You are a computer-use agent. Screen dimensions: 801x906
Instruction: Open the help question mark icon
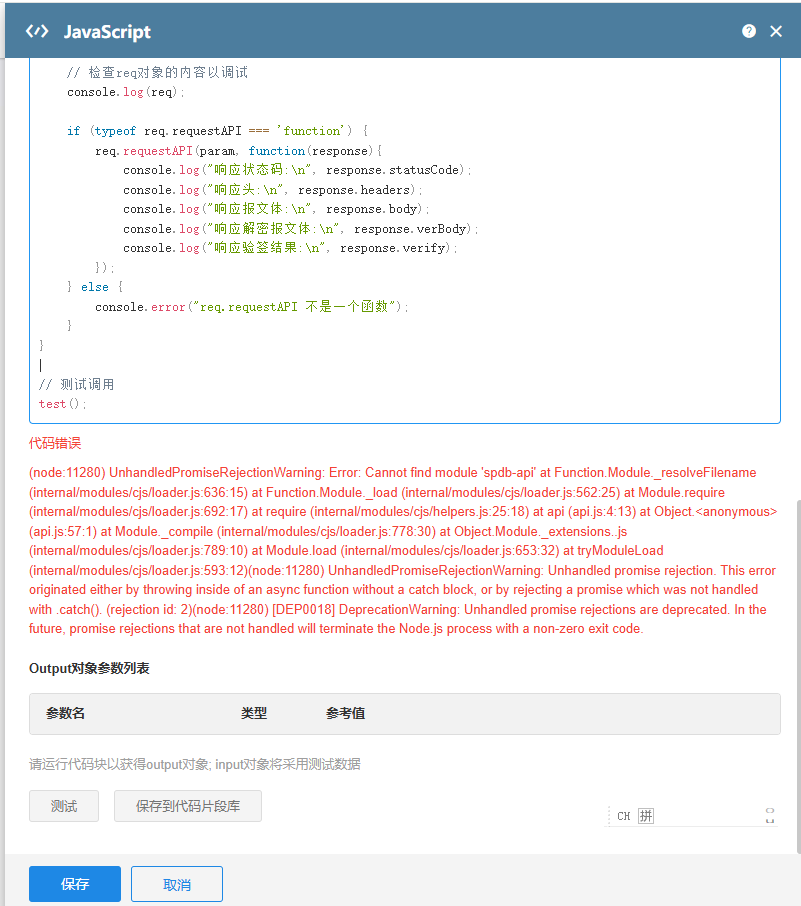tap(748, 31)
